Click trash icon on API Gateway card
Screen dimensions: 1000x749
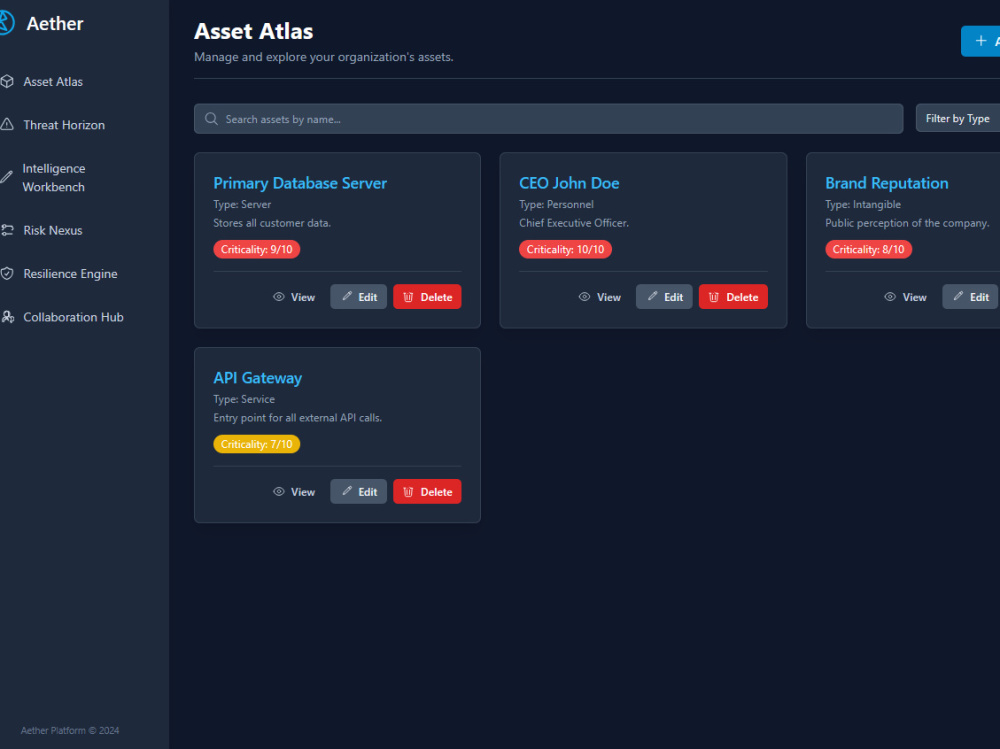(408, 492)
